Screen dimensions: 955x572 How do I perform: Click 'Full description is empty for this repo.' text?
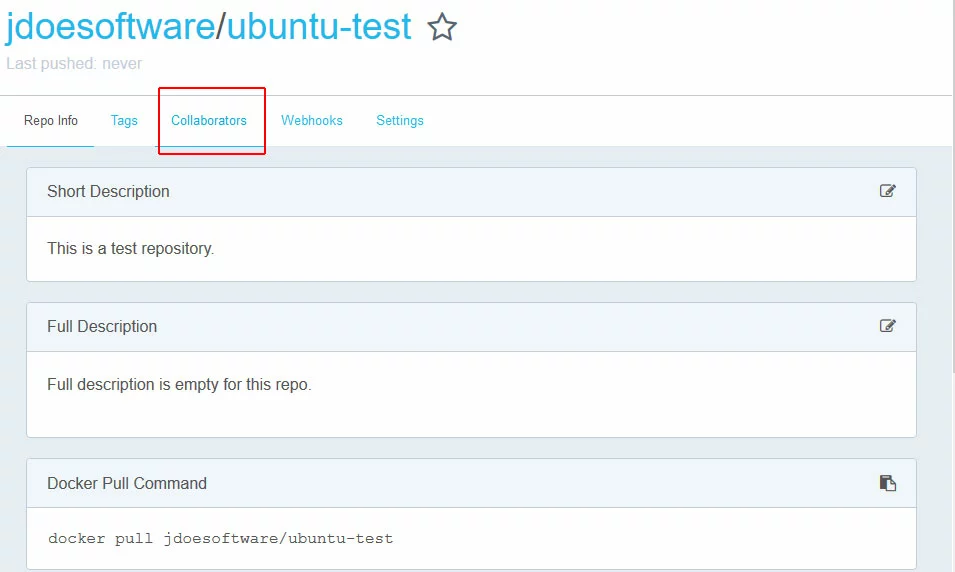click(180, 384)
